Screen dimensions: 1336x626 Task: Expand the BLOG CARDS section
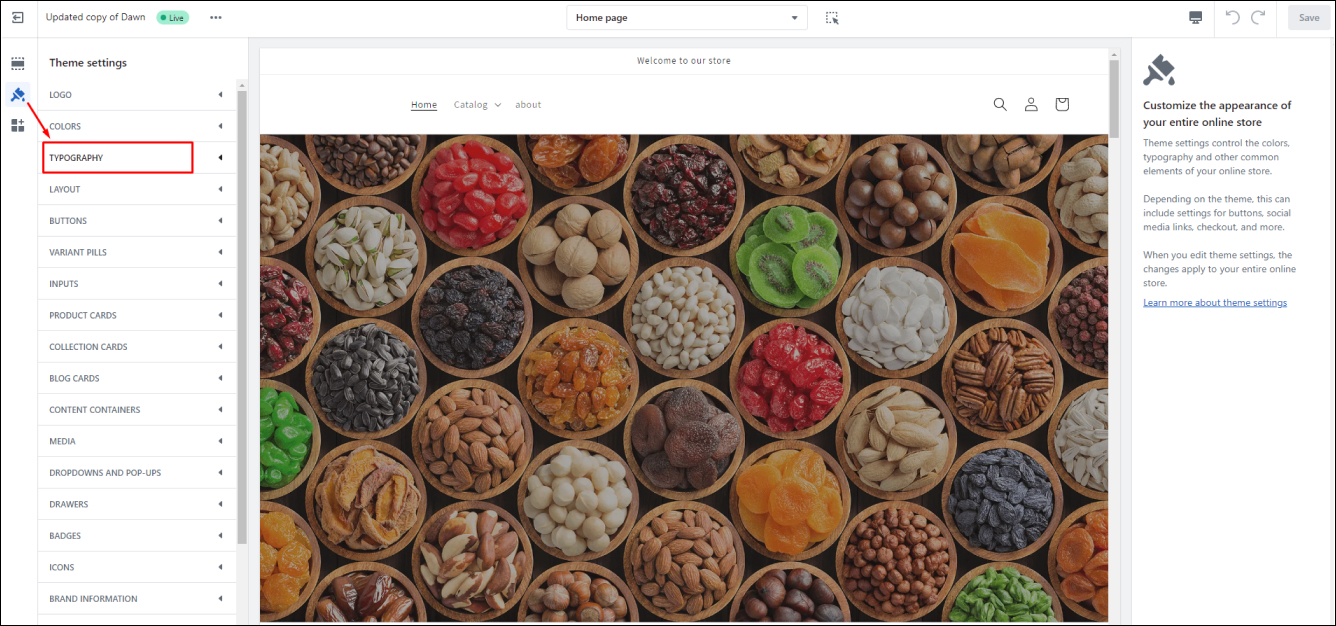pyautogui.click(x=137, y=378)
